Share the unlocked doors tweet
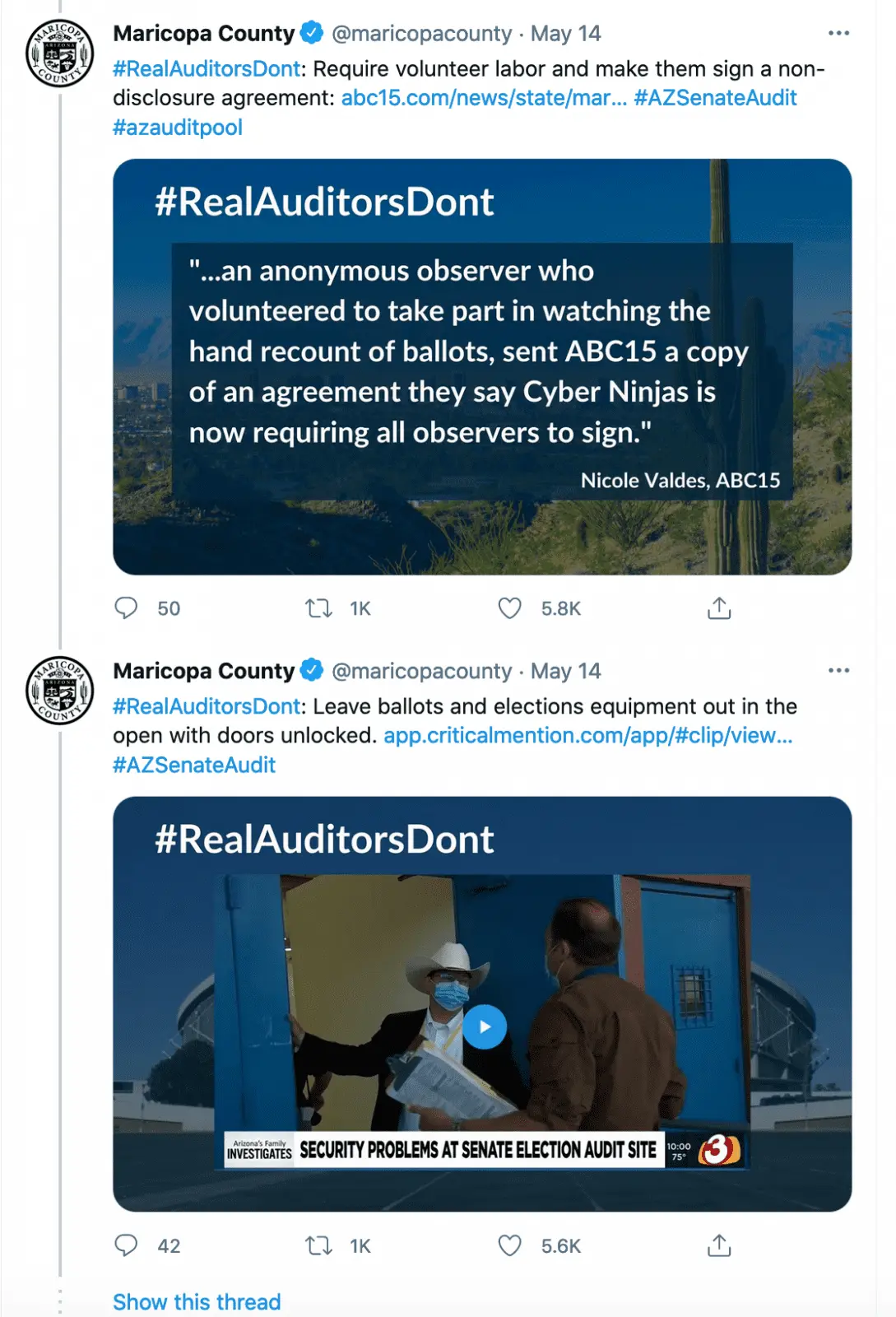 719,1245
